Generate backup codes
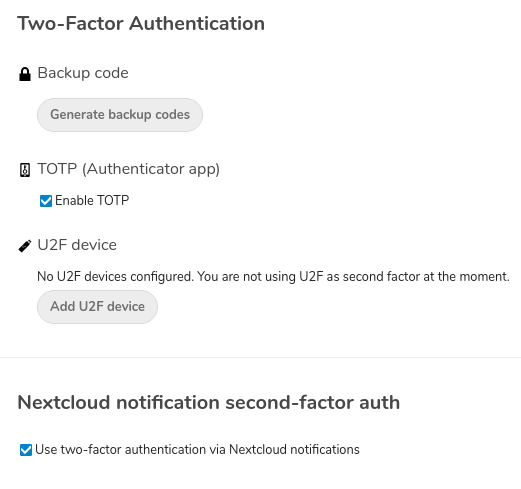The width and height of the screenshot is (521, 489). [120, 115]
